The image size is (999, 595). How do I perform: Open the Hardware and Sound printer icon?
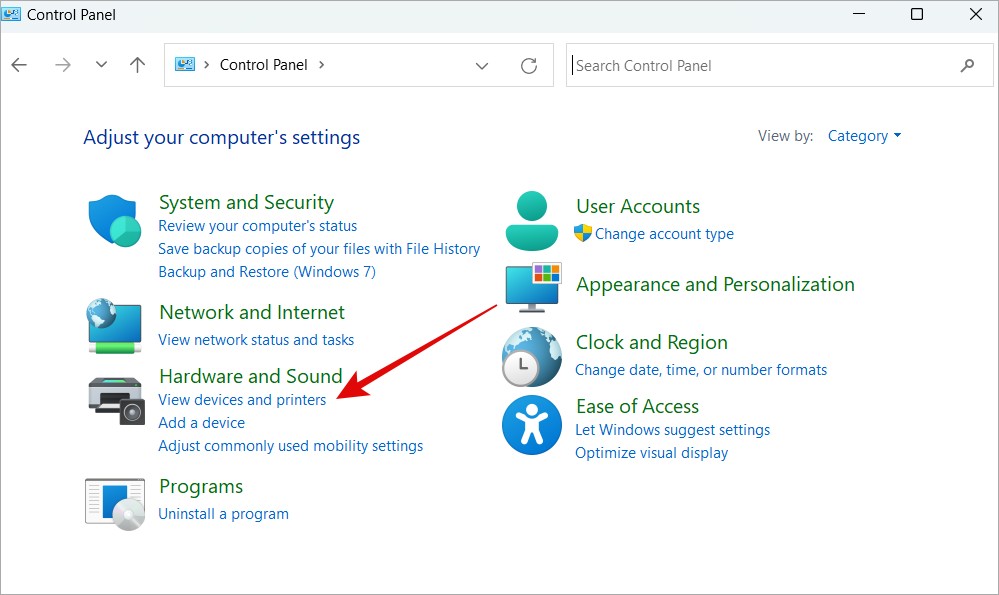tap(116, 400)
